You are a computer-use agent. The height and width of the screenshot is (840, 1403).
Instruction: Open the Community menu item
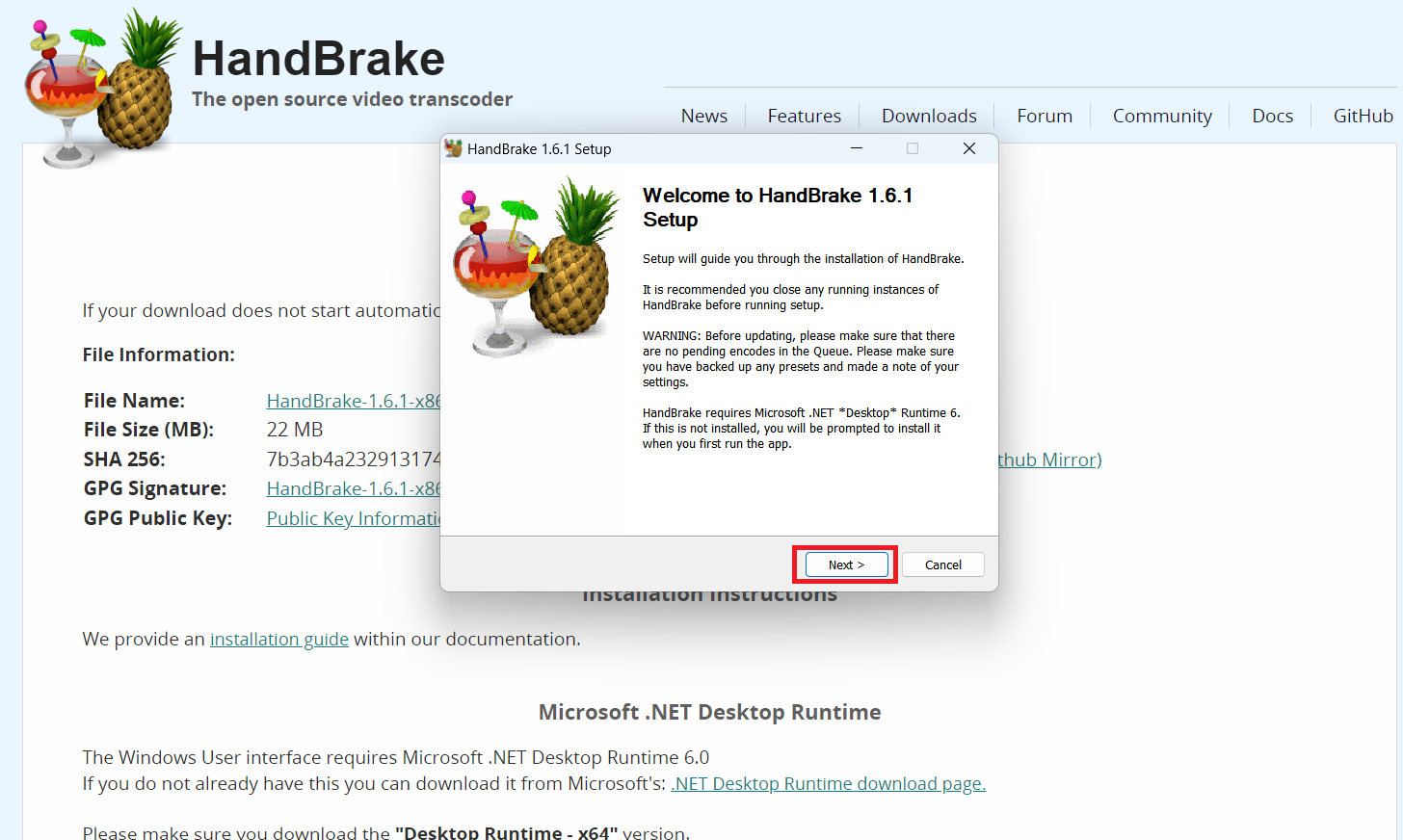(x=1162, y=116)
